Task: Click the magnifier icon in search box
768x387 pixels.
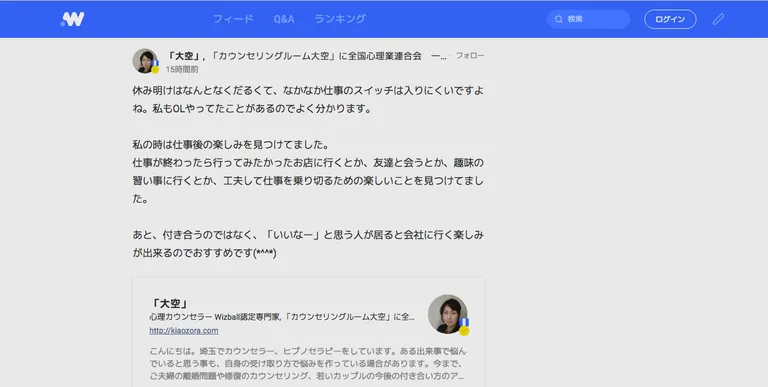Action: point(558,20)
